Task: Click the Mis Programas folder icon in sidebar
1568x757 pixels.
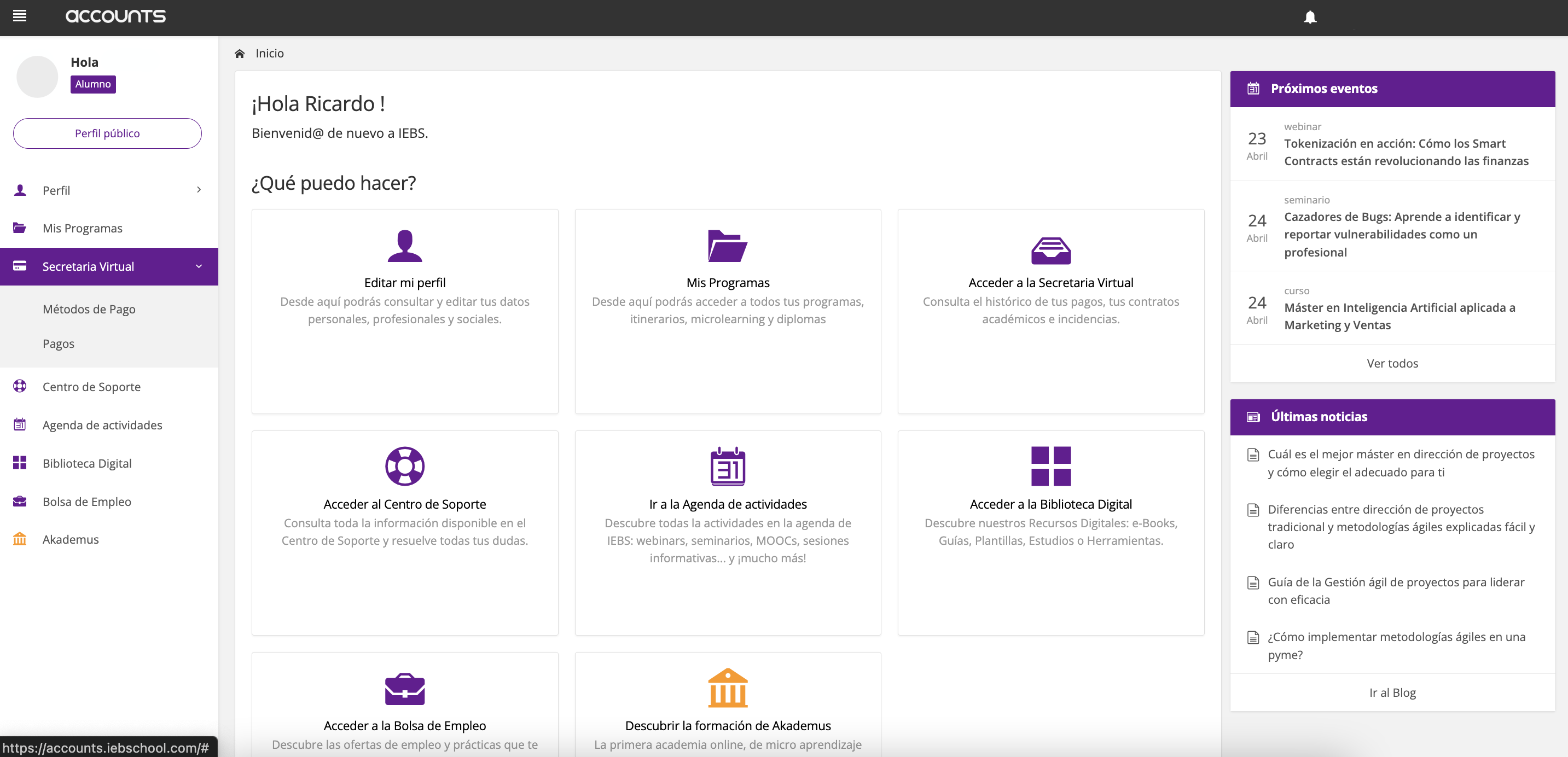Action: pos(20,228)
